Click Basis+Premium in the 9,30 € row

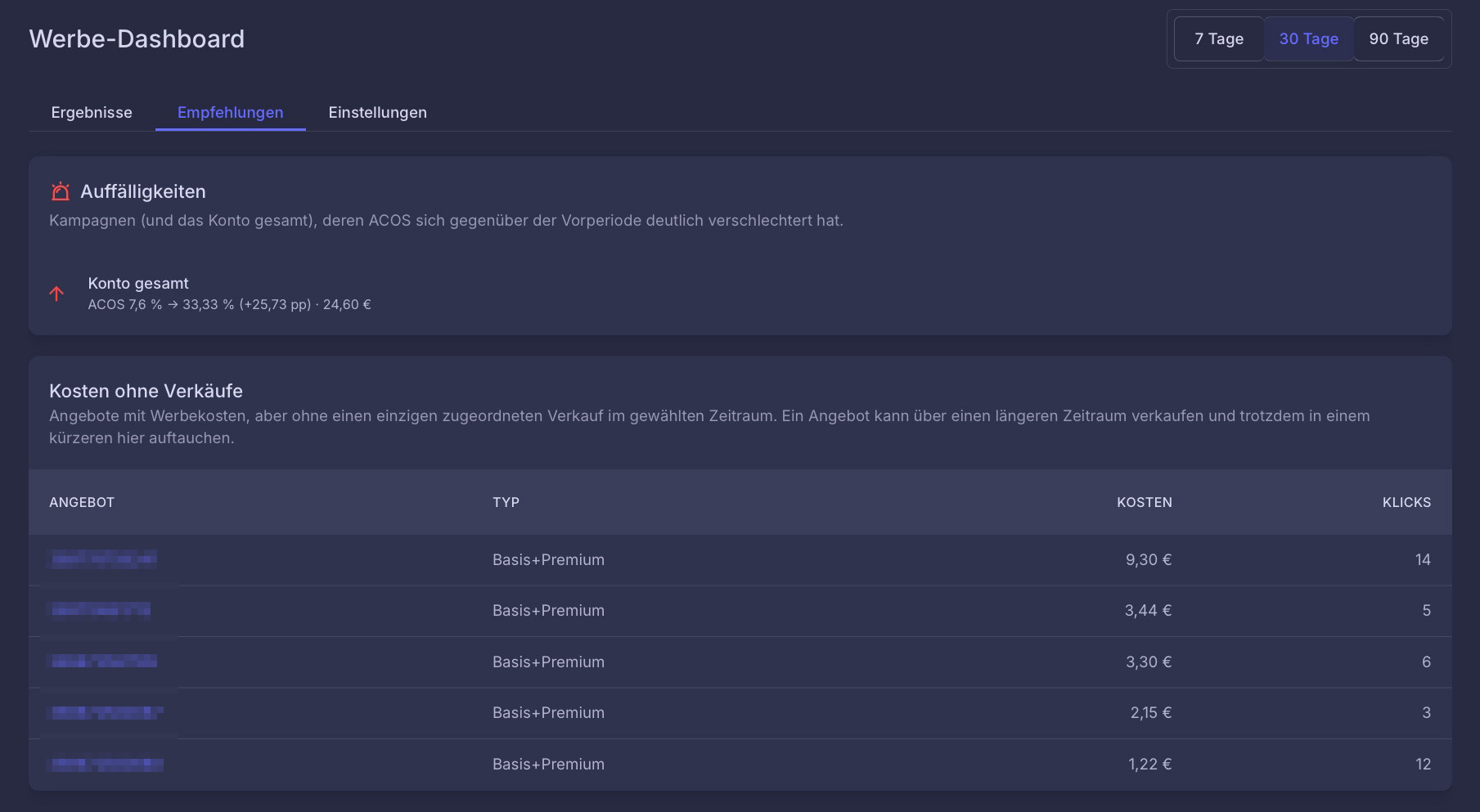pos(548,559)
